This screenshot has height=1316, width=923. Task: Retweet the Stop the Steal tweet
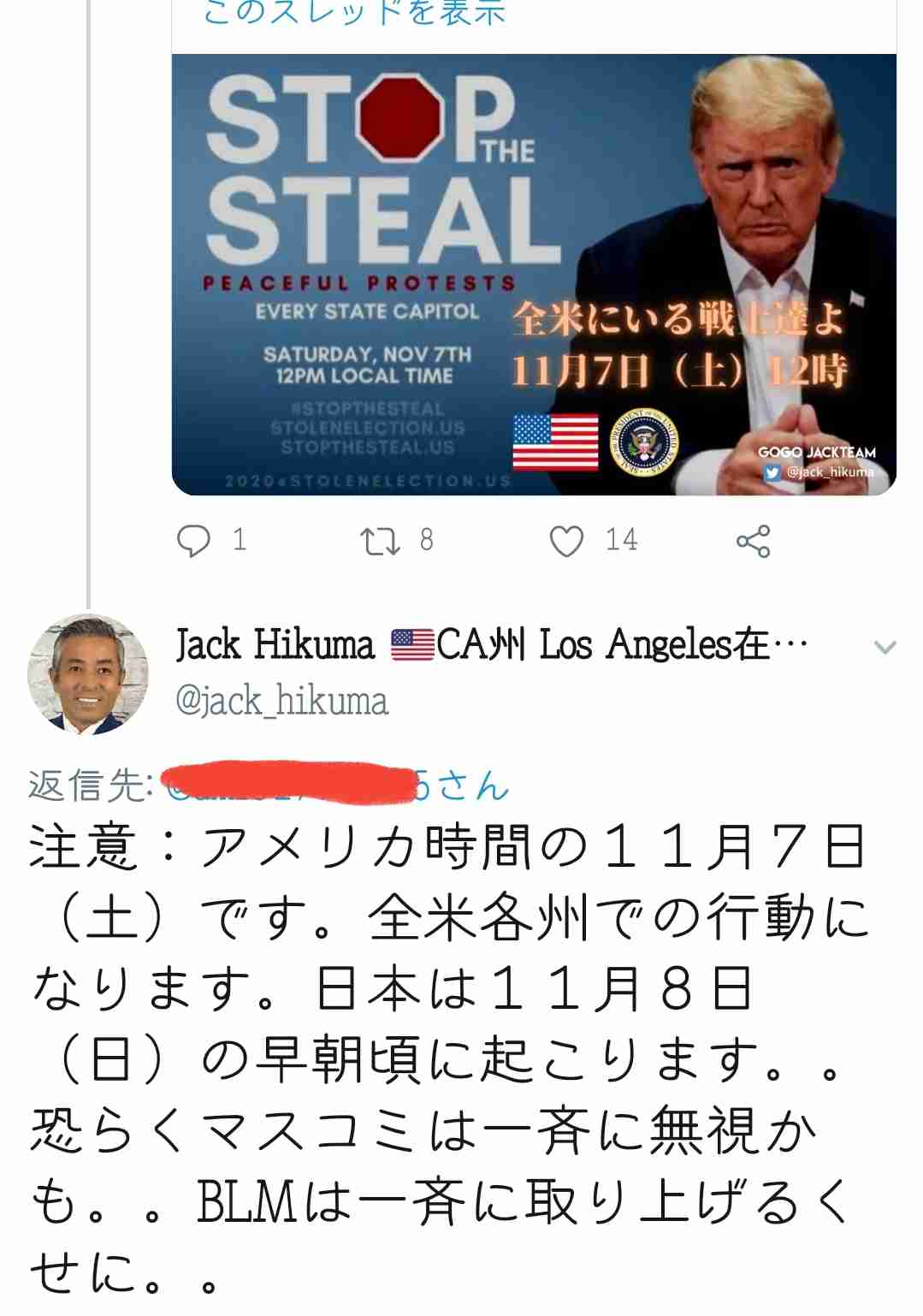(x=380, y=541)
